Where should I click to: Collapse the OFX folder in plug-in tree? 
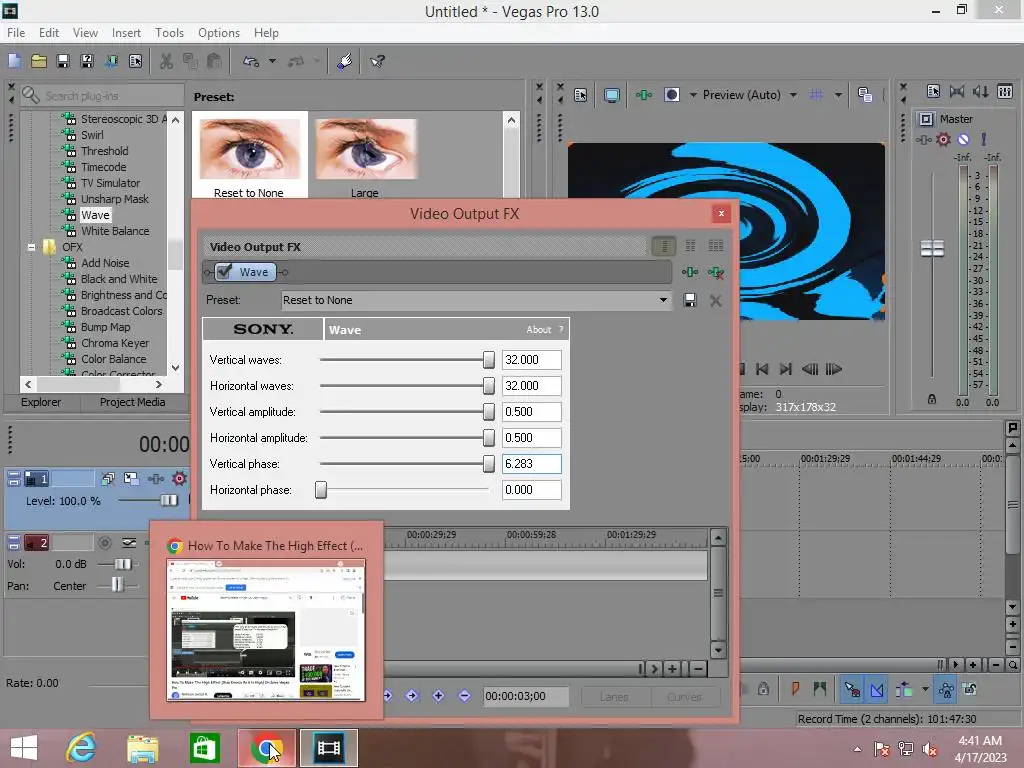pos(31,248)
